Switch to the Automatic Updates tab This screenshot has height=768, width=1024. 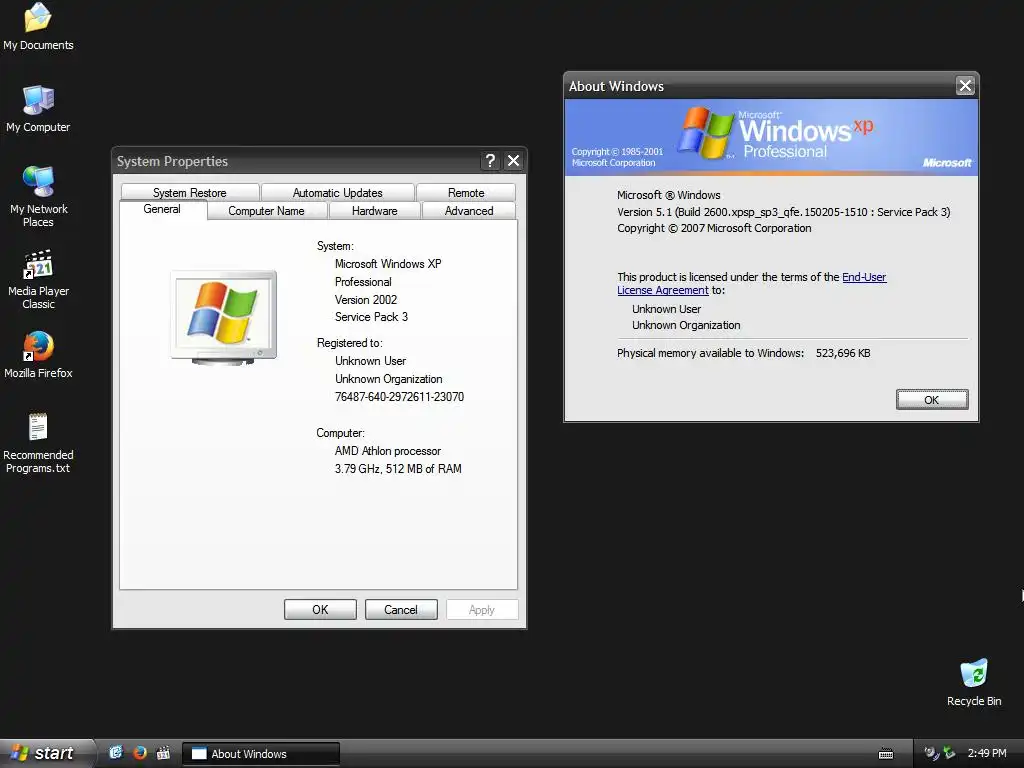click(x=338, y=193)
